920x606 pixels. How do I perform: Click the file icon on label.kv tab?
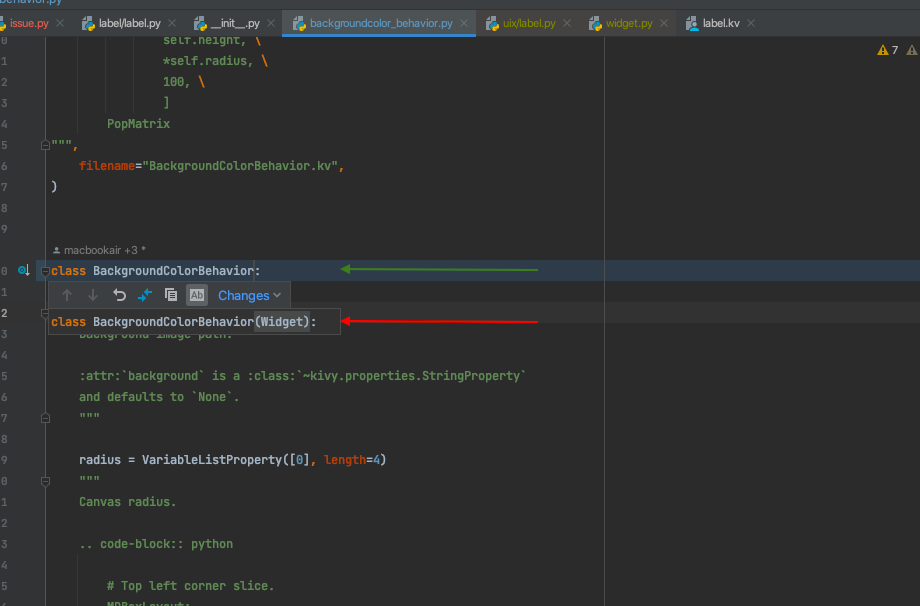(692, 23)
